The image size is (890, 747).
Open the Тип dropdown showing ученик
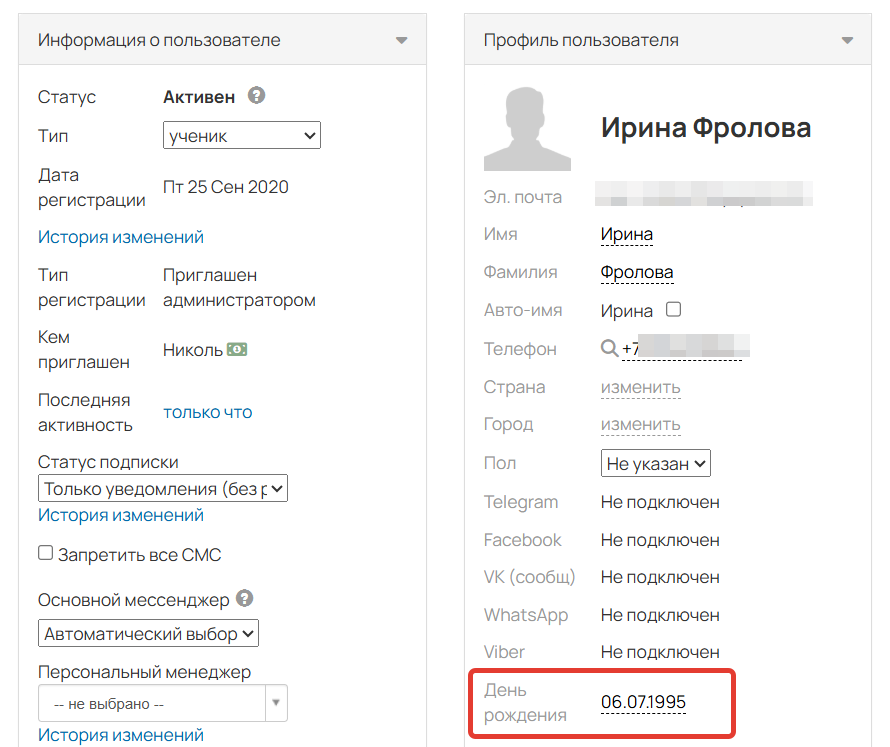point(241,135)
